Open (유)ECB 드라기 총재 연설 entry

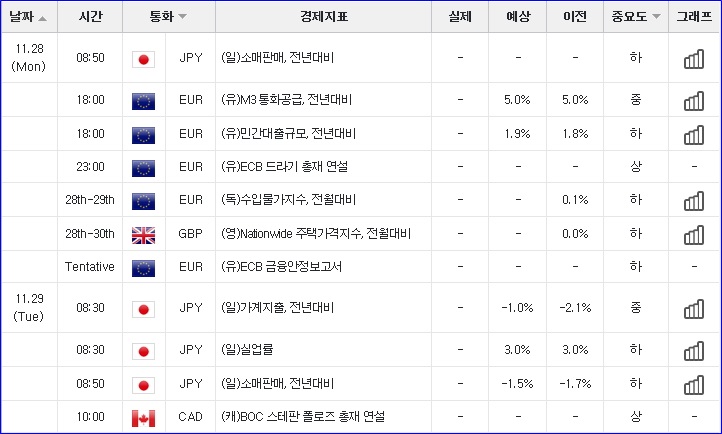click(284, 167)
